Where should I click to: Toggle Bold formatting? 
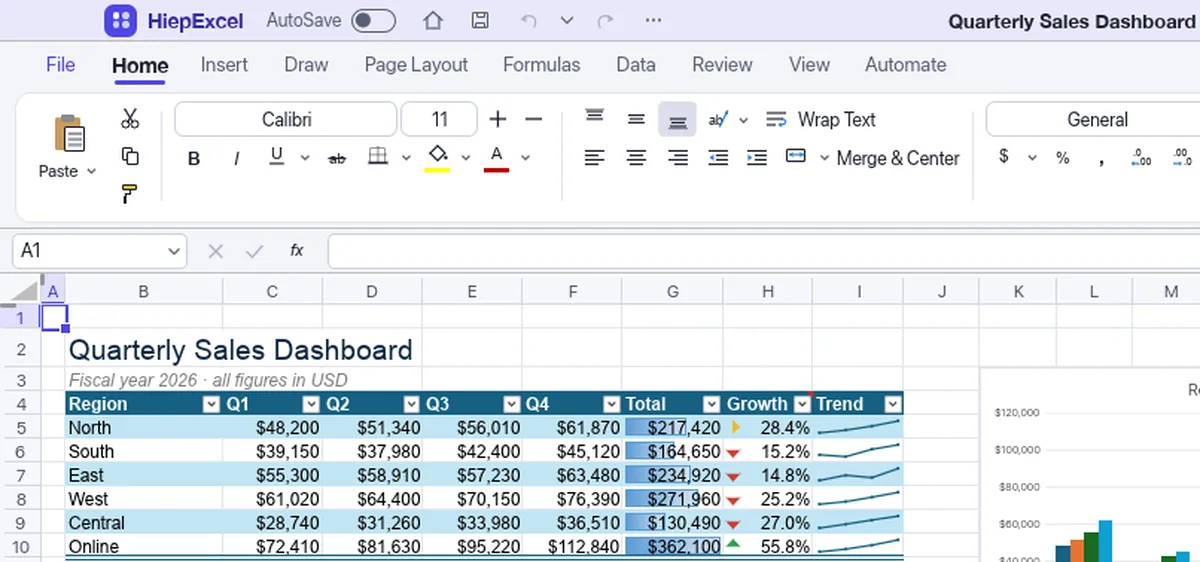tap(194, 158)
